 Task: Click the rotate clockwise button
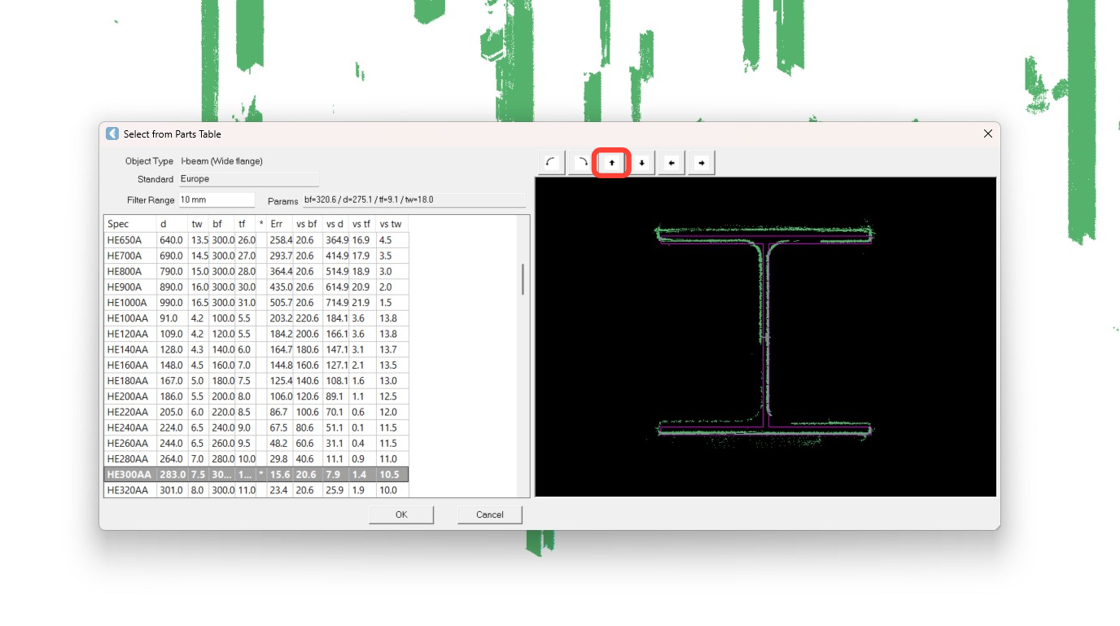[x=581, y=163]
